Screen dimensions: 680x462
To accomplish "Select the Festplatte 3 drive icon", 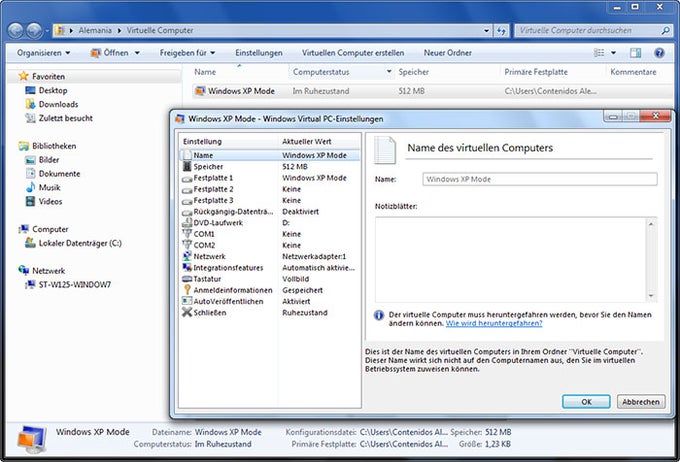I will [187, 201].
